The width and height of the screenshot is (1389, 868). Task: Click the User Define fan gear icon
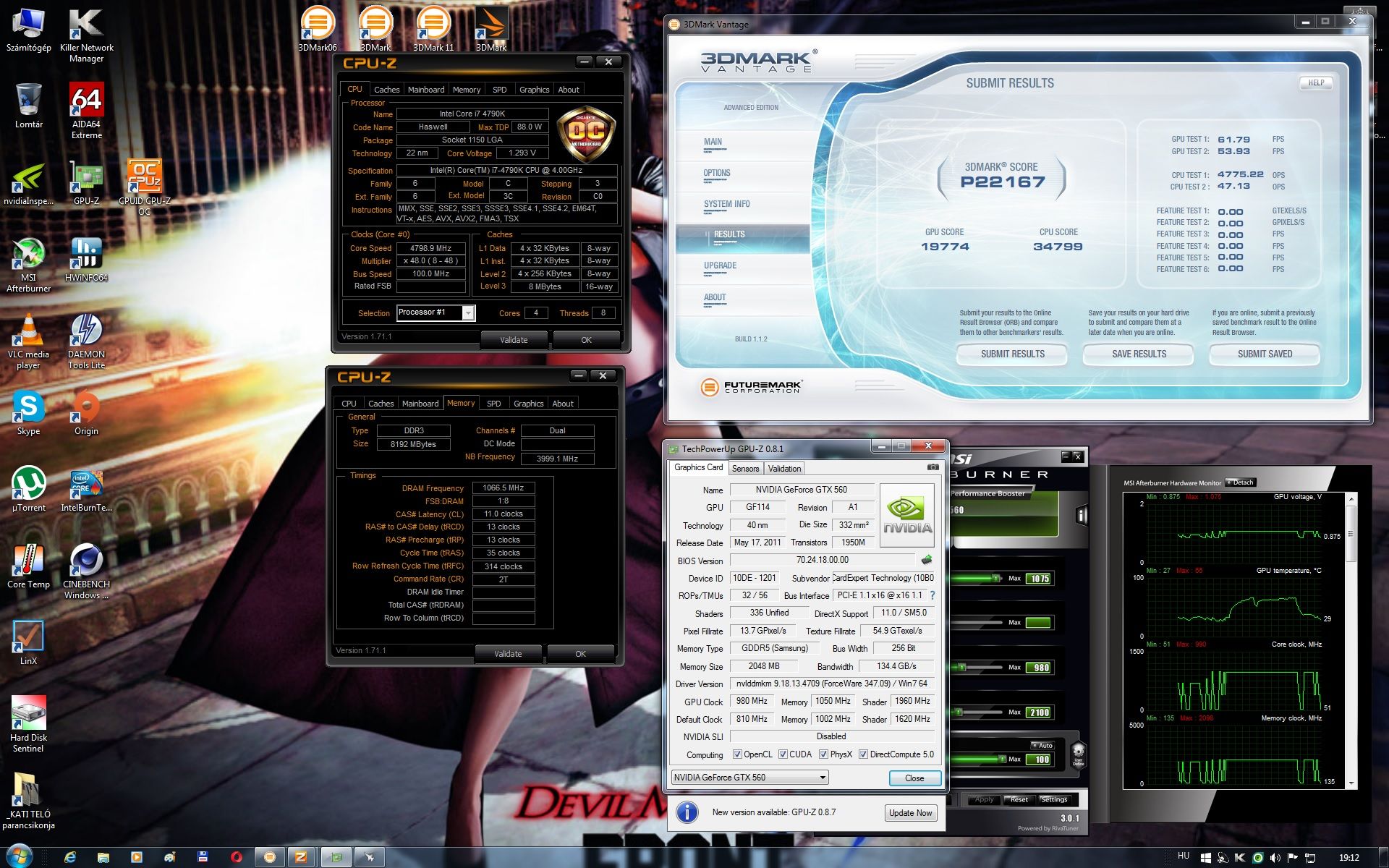(1078, 754)
